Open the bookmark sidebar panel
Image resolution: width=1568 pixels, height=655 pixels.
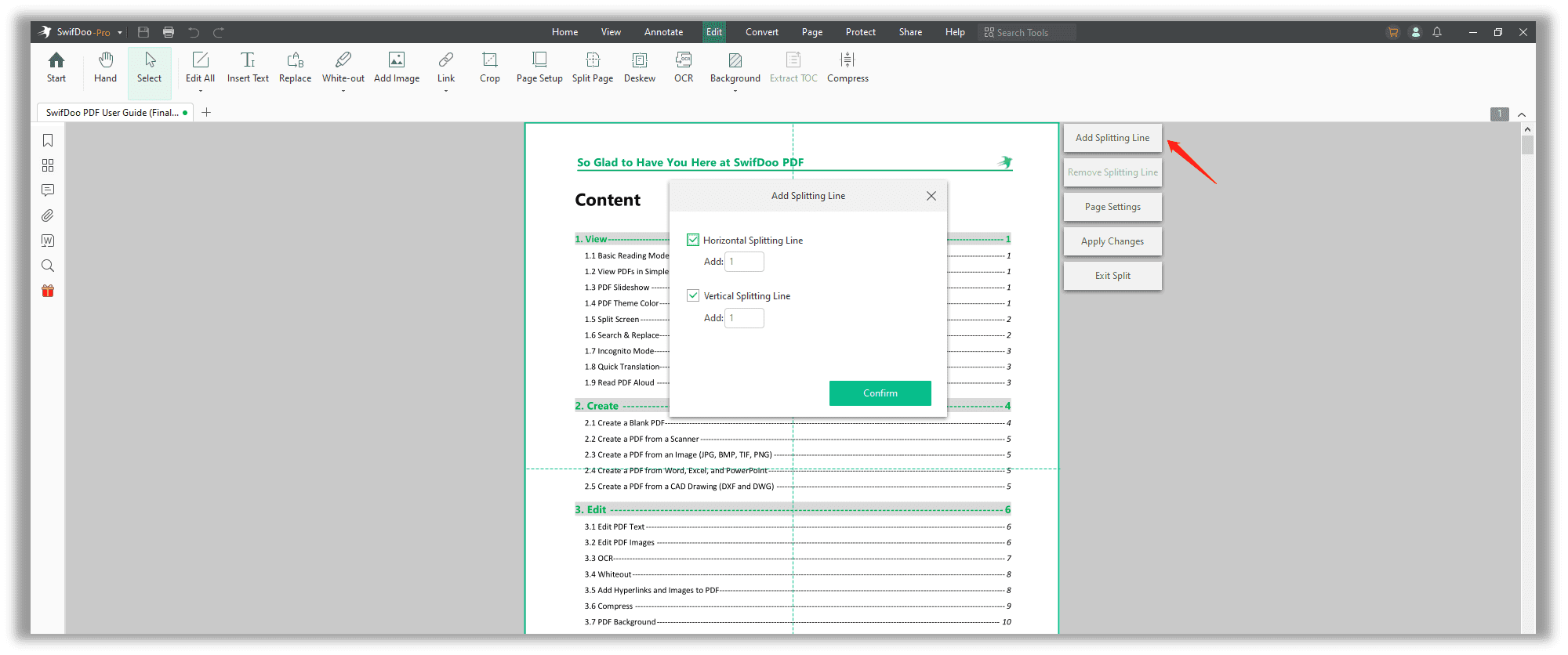click(48, 140)
